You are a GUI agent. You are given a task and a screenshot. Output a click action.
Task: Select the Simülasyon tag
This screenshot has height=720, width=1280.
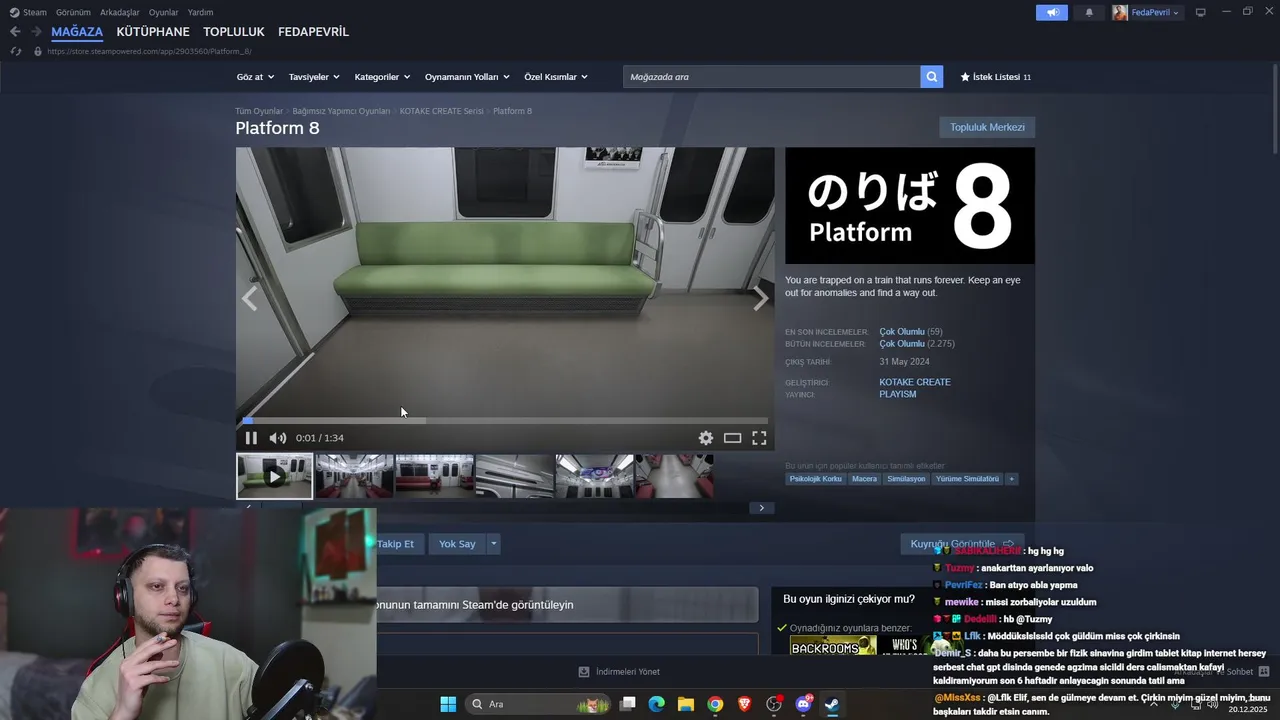click(x=906, y=479)
